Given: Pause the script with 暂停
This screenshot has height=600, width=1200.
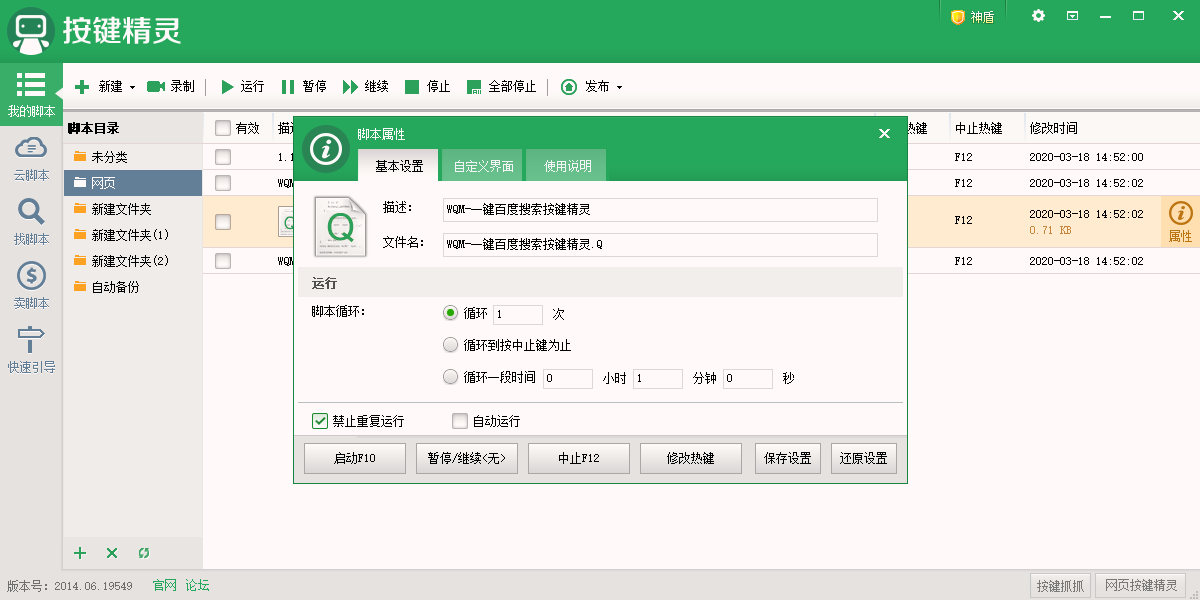Looking at the screenshot, I should (304, 87).
